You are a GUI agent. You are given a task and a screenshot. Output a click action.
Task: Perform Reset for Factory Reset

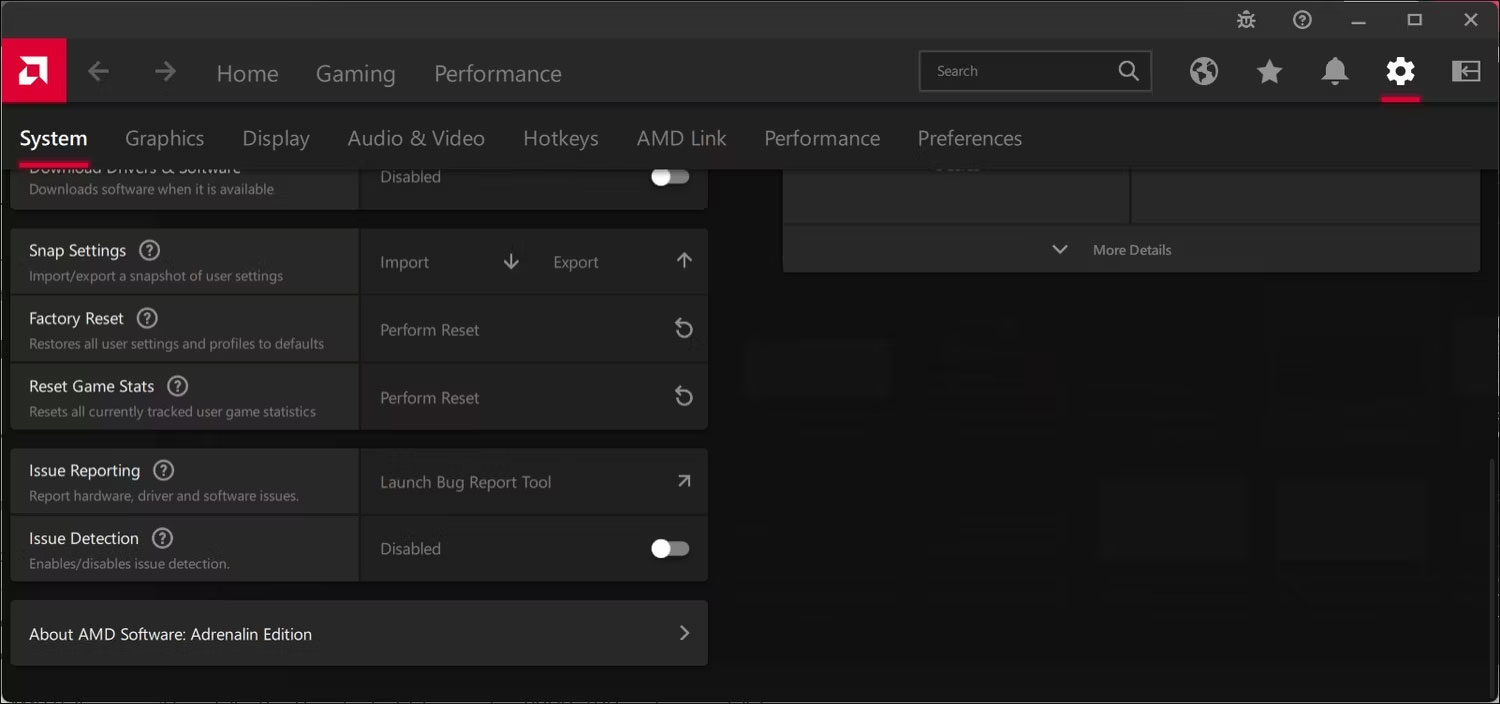click(534, 329)
